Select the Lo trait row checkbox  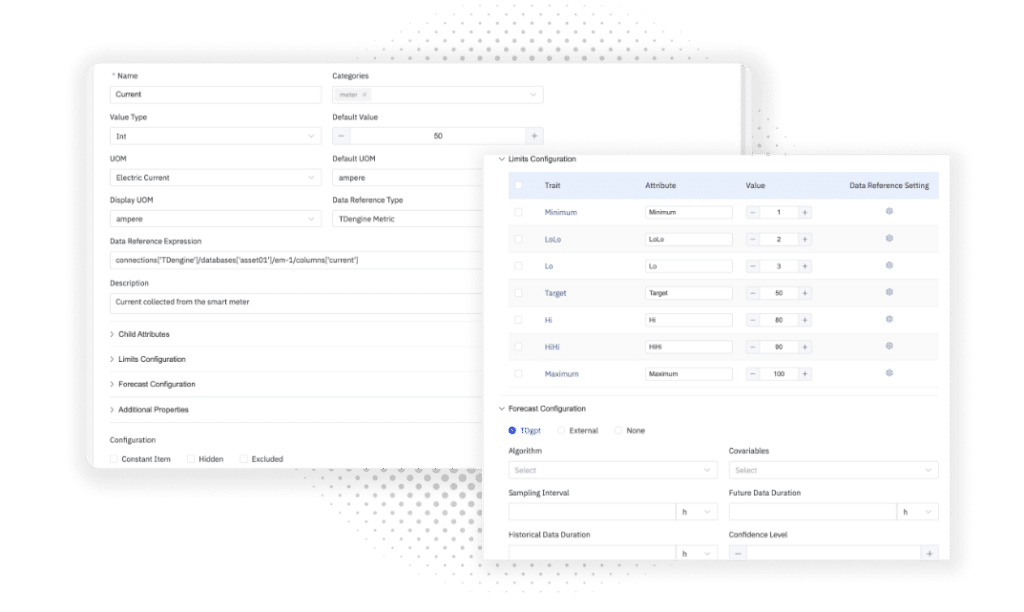tap(518, 266)
